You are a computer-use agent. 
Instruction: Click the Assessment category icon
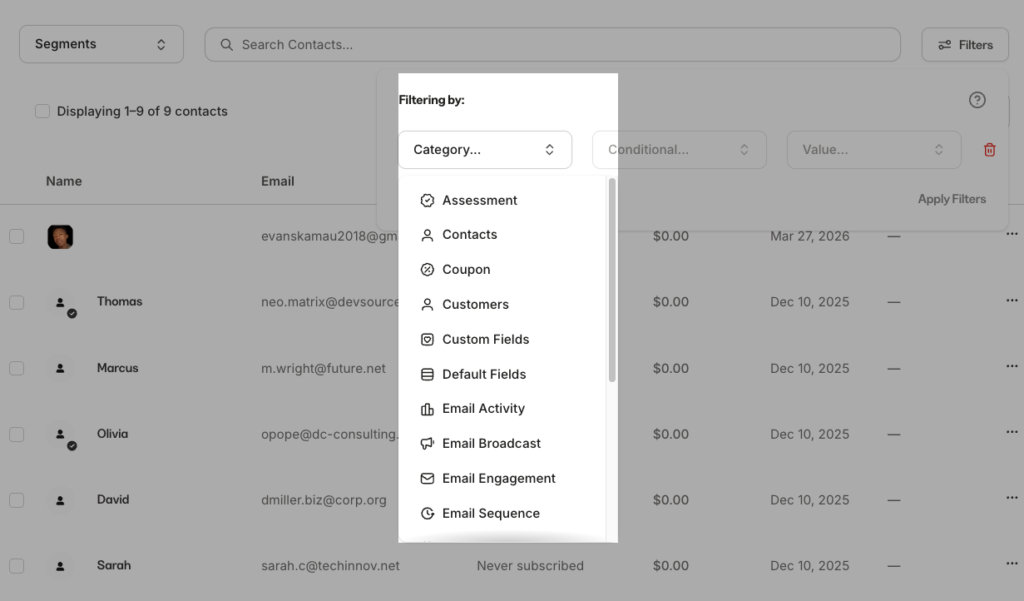pos(427,200)
